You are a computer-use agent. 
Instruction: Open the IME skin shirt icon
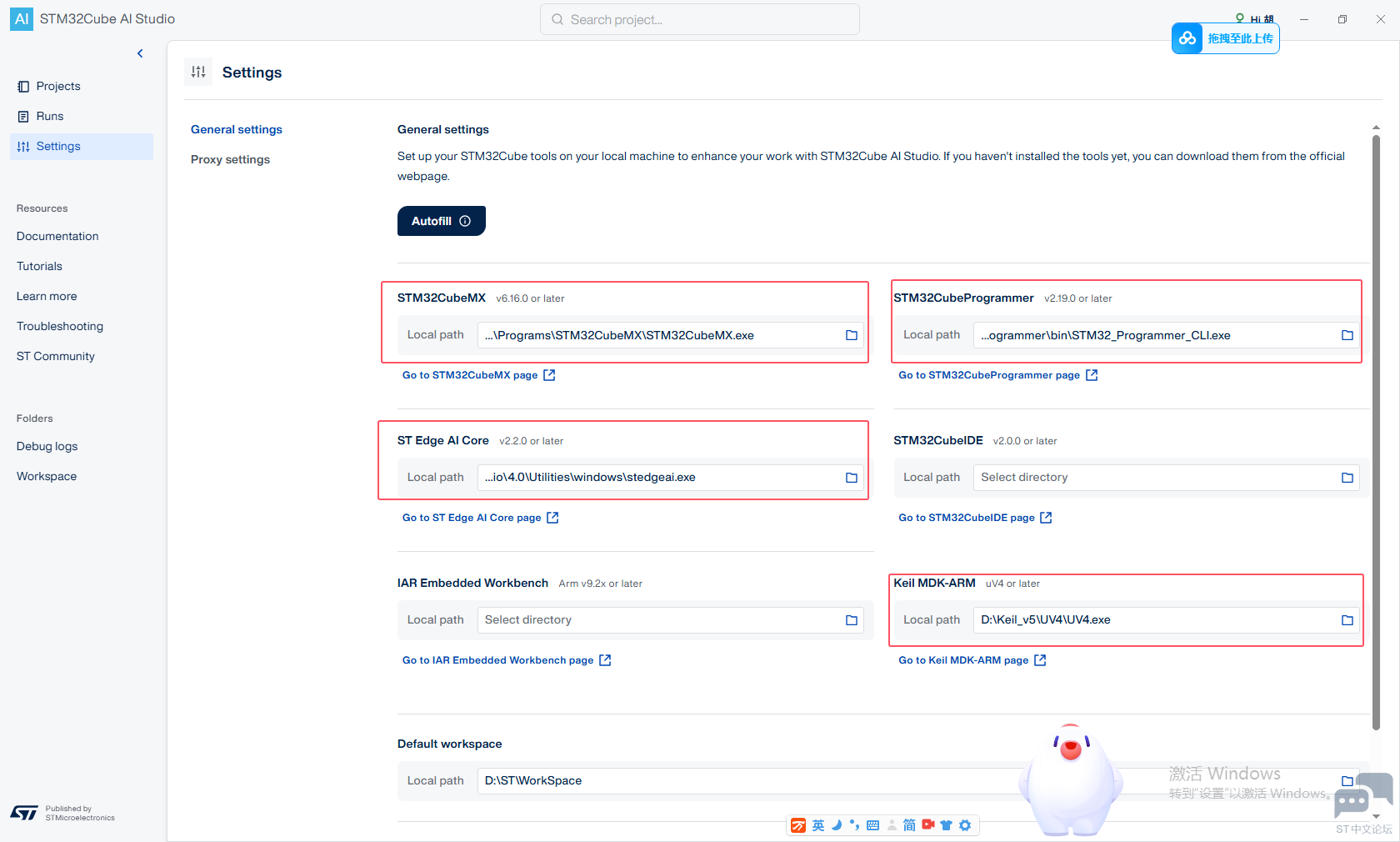coord(946,825)
